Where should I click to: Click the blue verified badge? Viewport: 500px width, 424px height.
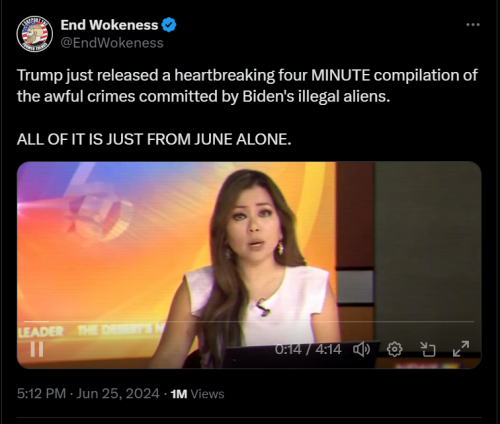point(169,25)
